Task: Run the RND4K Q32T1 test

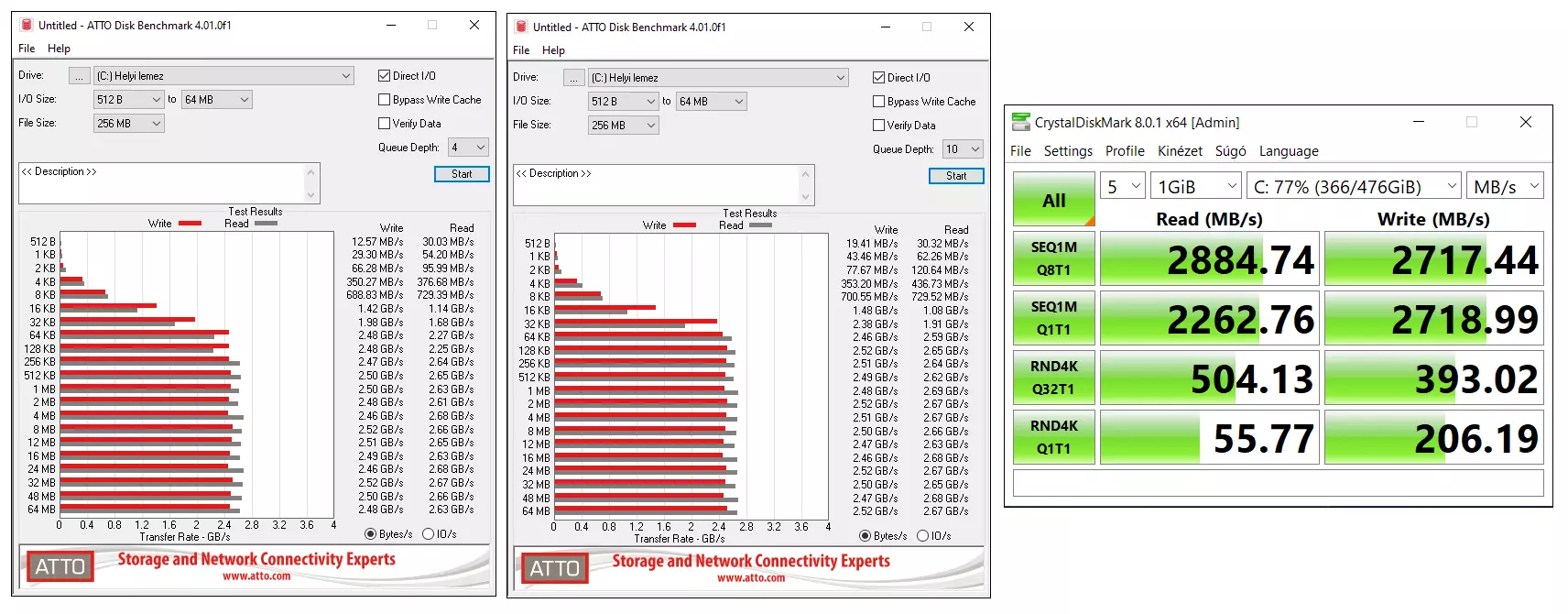Action: pos(1054,378)
